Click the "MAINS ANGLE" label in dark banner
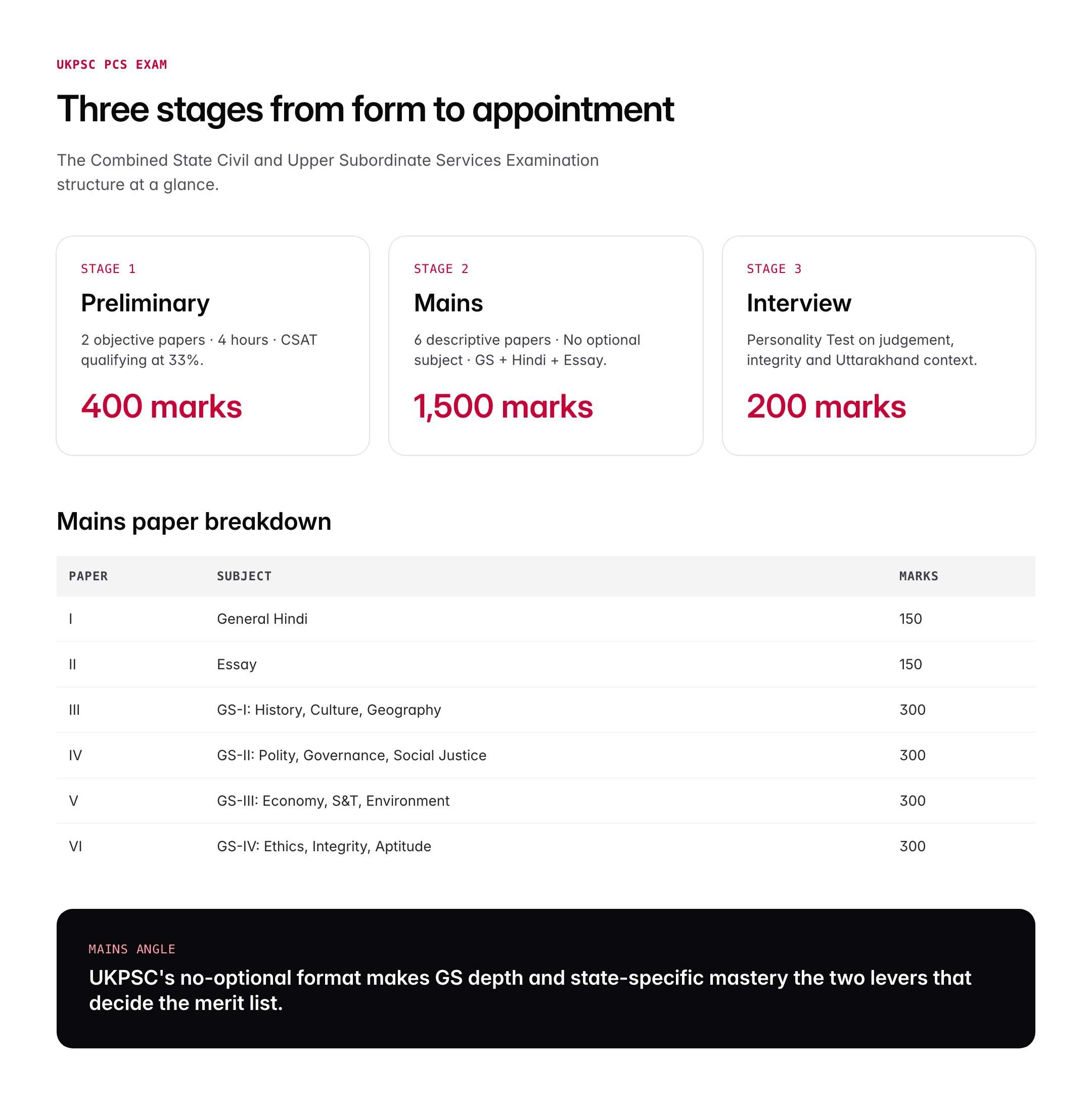This screenshot has width=1092, height=1105. [x=131, y=949]
